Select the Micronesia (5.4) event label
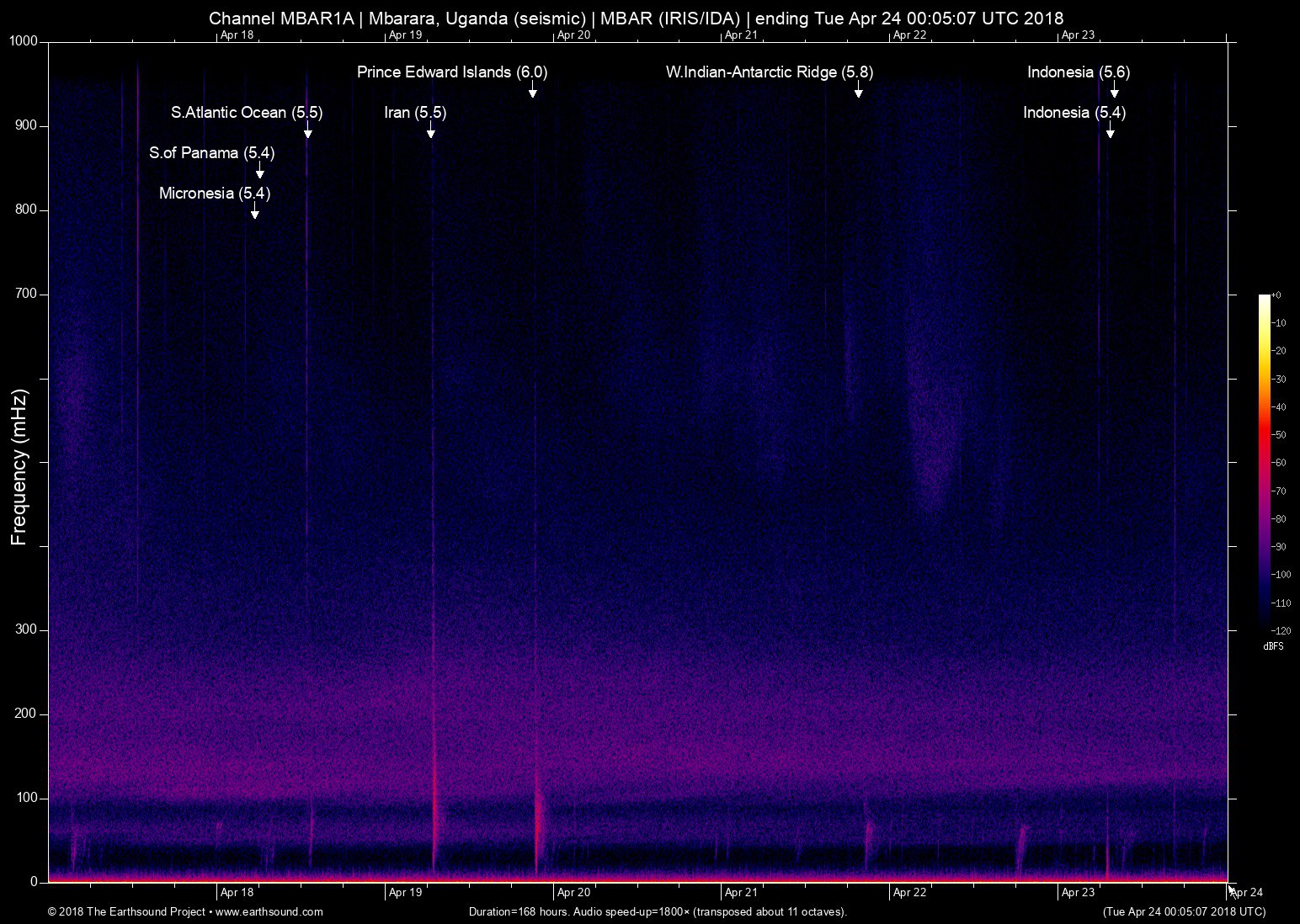Image resolution: width=1300 pixels, height=924 pixels. coord(215,194)
